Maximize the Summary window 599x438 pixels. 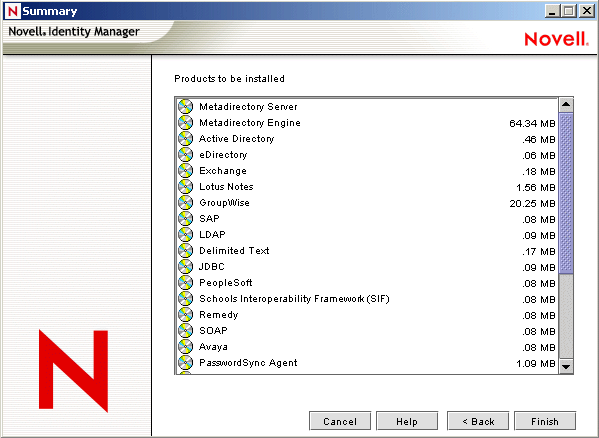pos(568,11)
